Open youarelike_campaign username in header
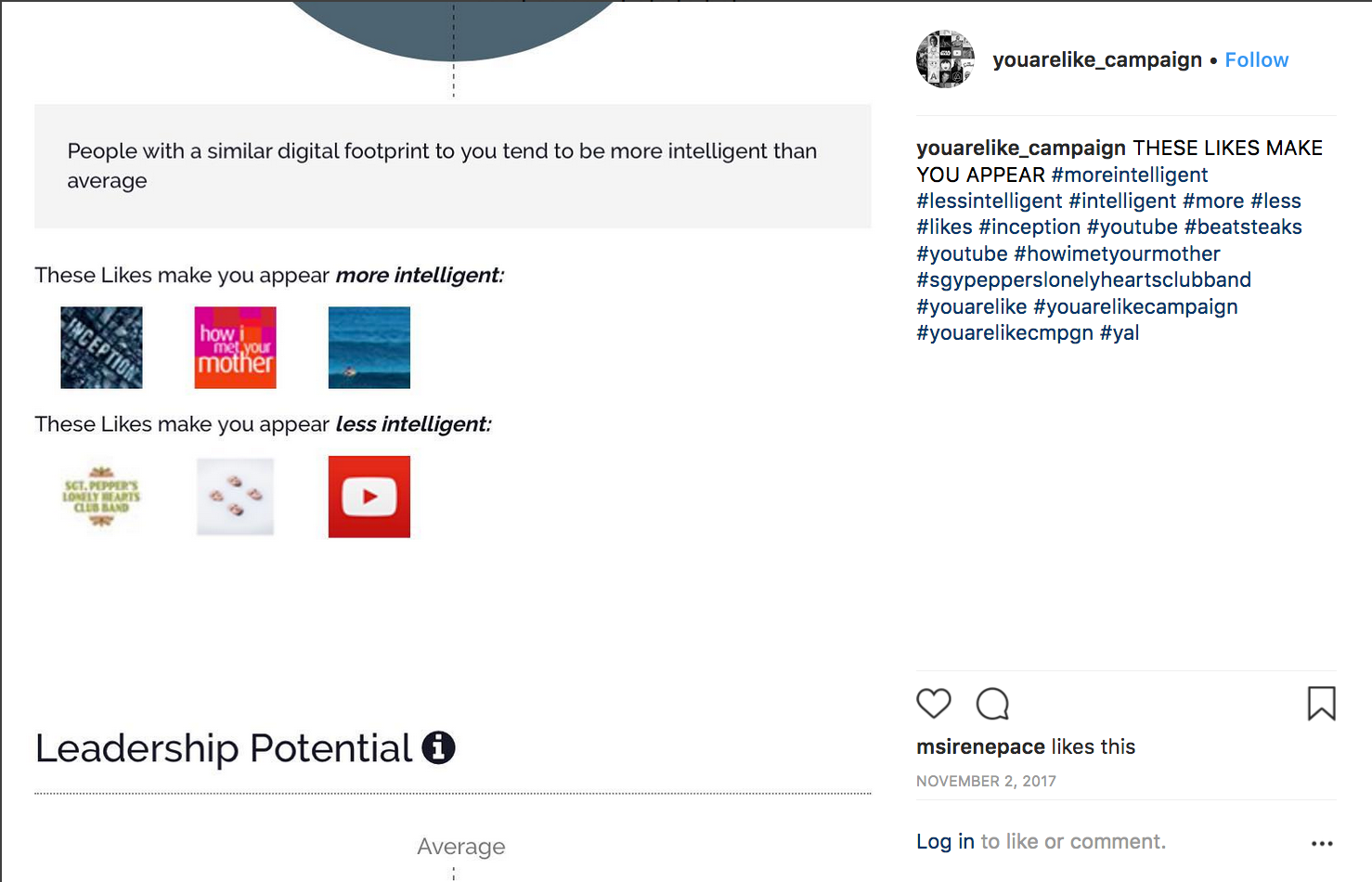Viewport: 1372px width, 882px height. point(1097,59)
